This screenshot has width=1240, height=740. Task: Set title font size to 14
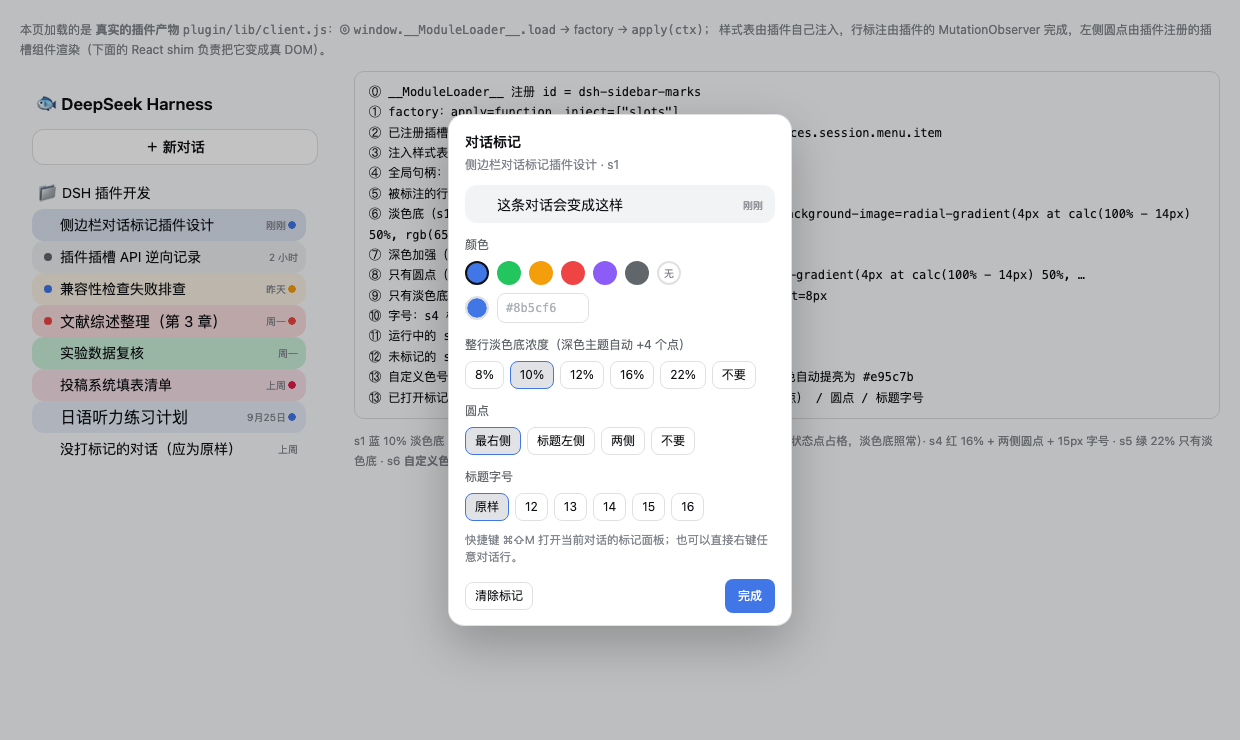tap(609, 507)
